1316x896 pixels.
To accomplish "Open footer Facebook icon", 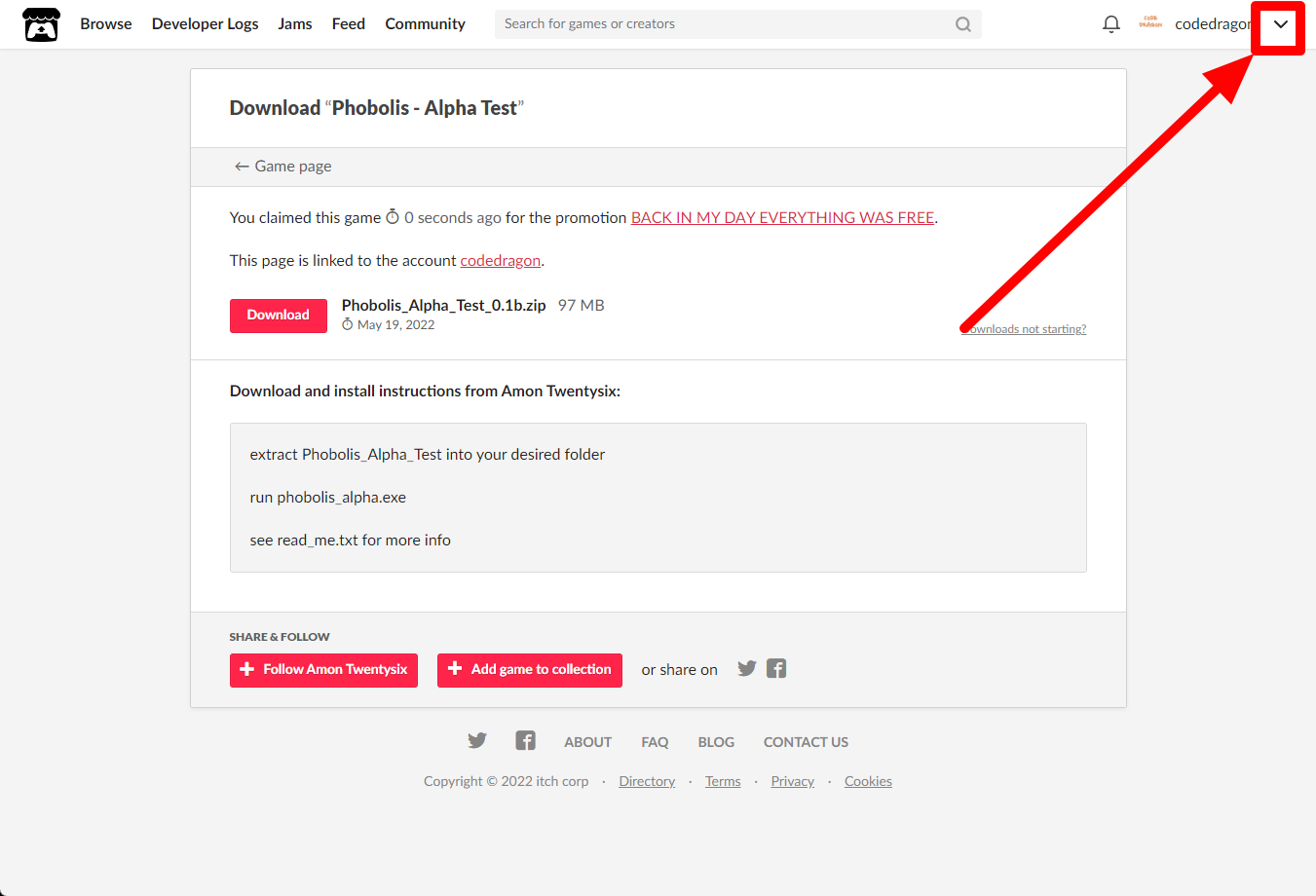I will click(526, 740).
